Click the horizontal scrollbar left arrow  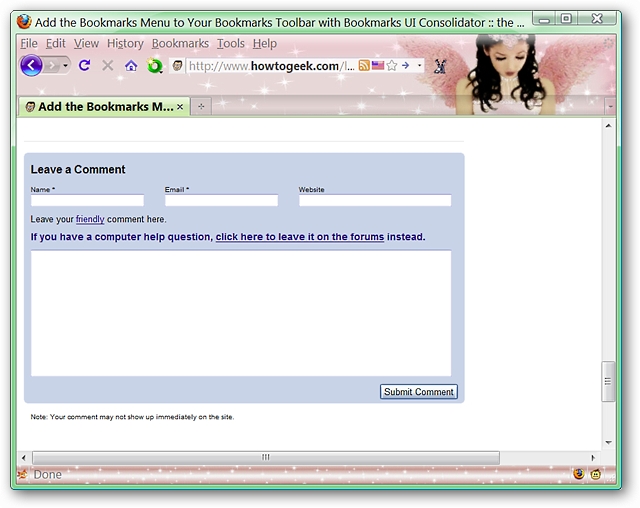pyautogui.click(x=24, y=457)
